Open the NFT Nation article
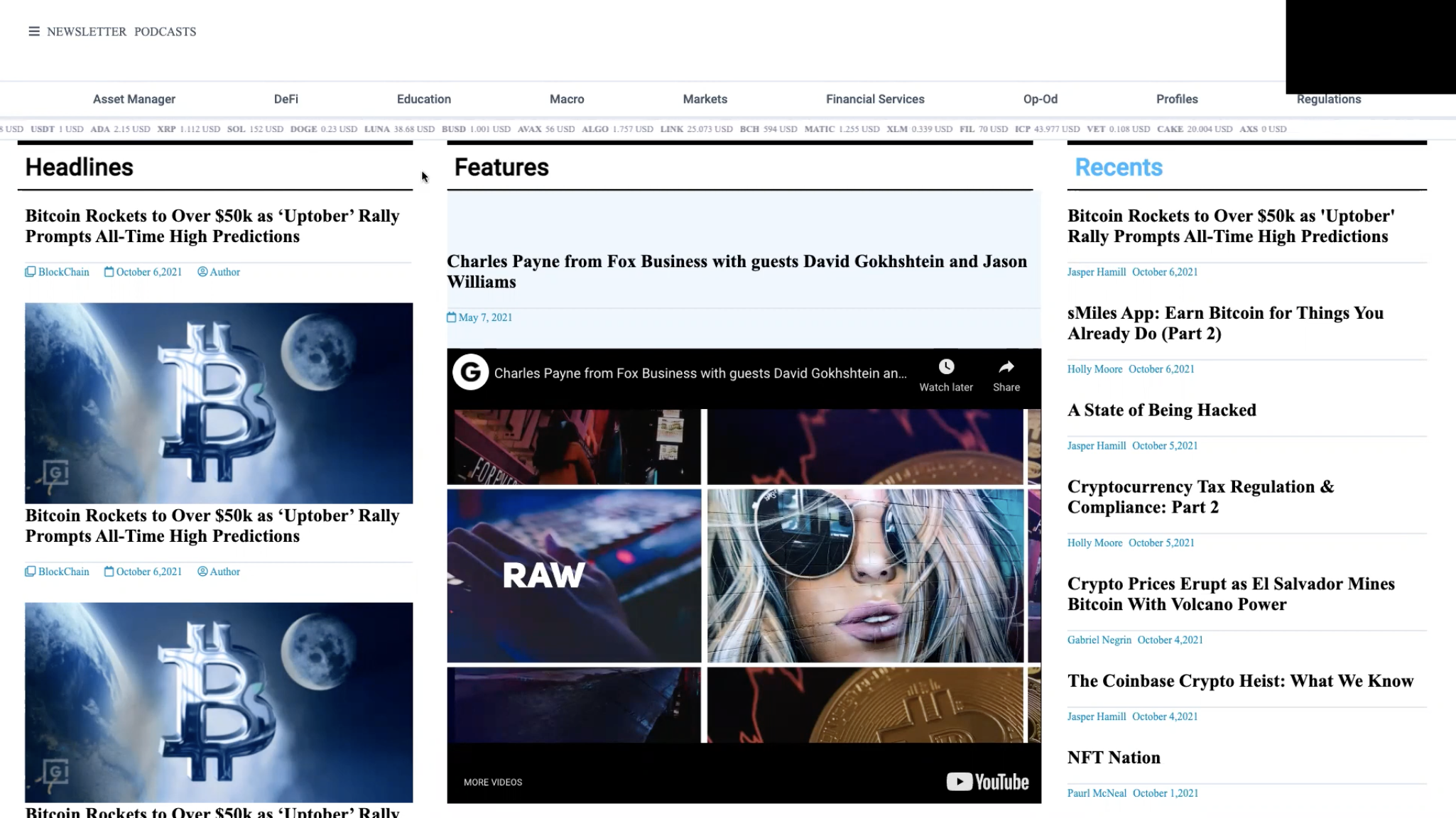This screenshot has height=818, width=1456. [1114, 758]
